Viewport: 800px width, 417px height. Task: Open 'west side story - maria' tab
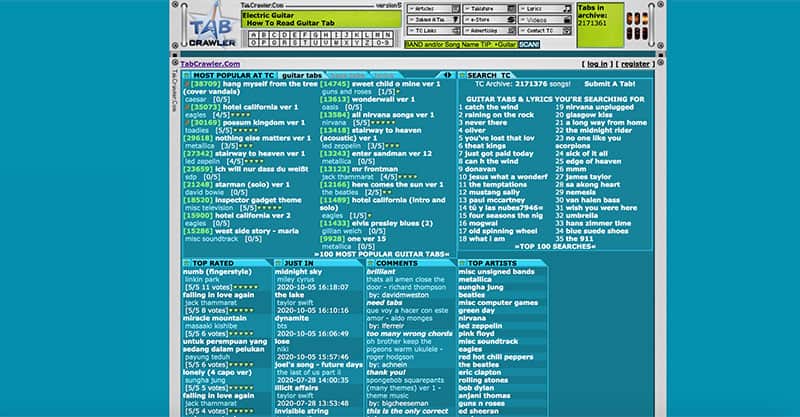tap(257, 231)
